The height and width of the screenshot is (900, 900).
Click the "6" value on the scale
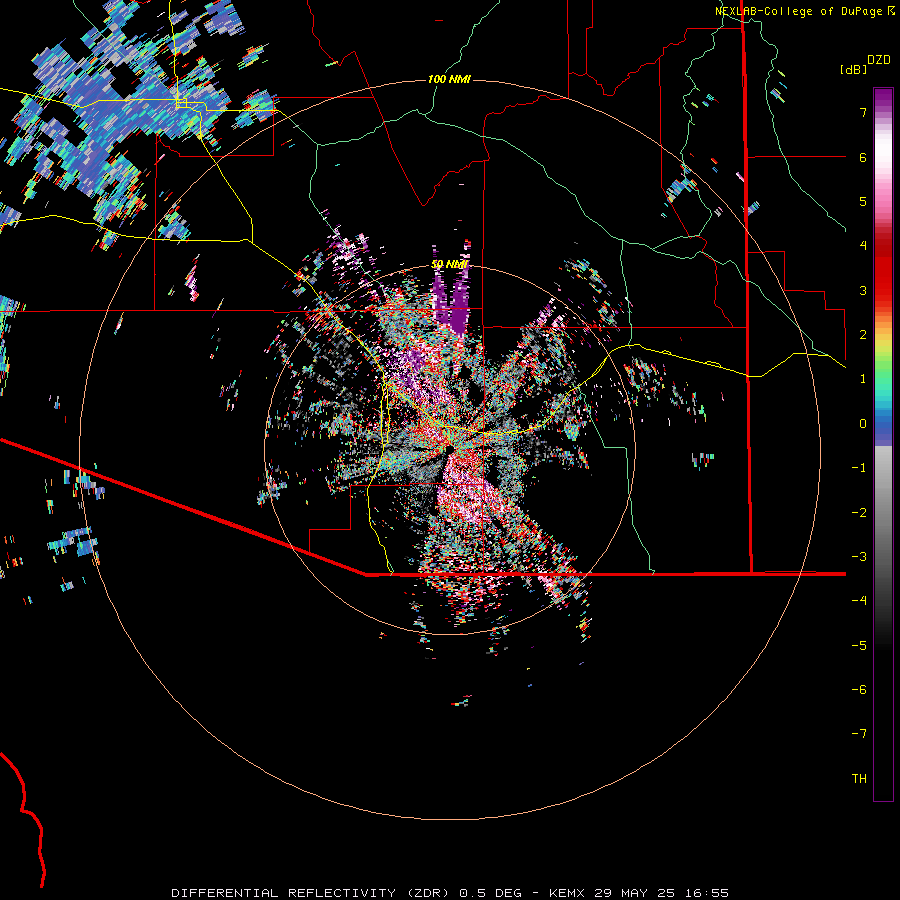[863, 157]
